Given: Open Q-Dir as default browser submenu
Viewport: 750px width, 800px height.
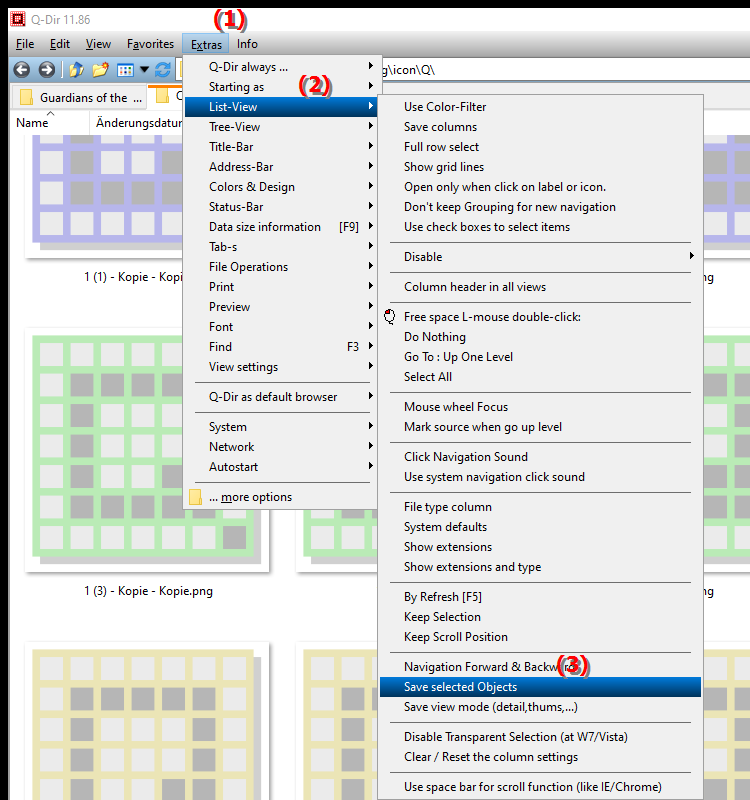Looking at the screenshot, I should pos(281,397).
